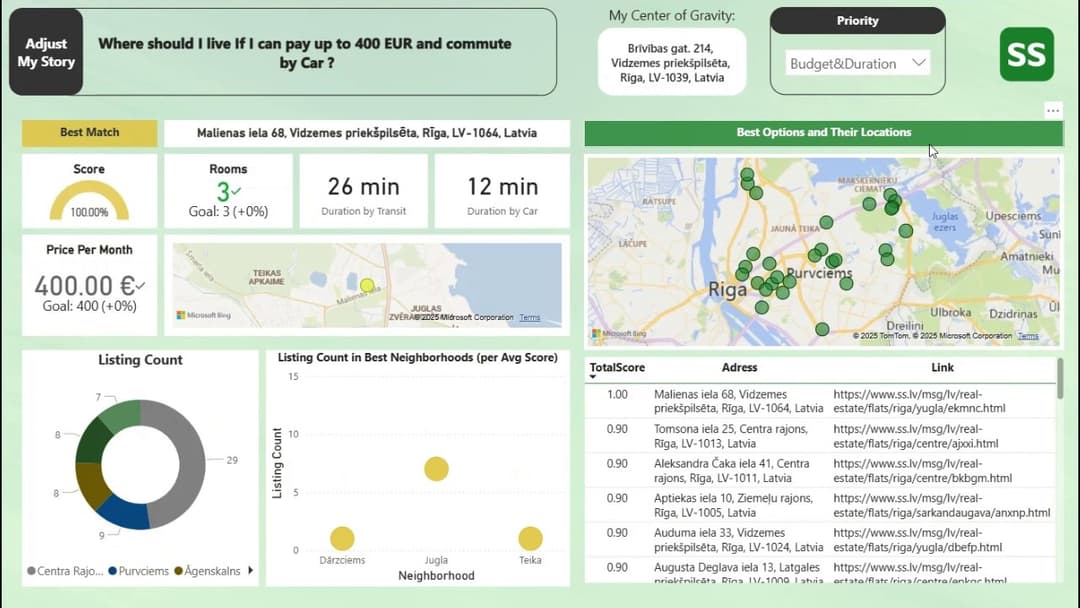Select the dark green donut segment

point(93,441)
